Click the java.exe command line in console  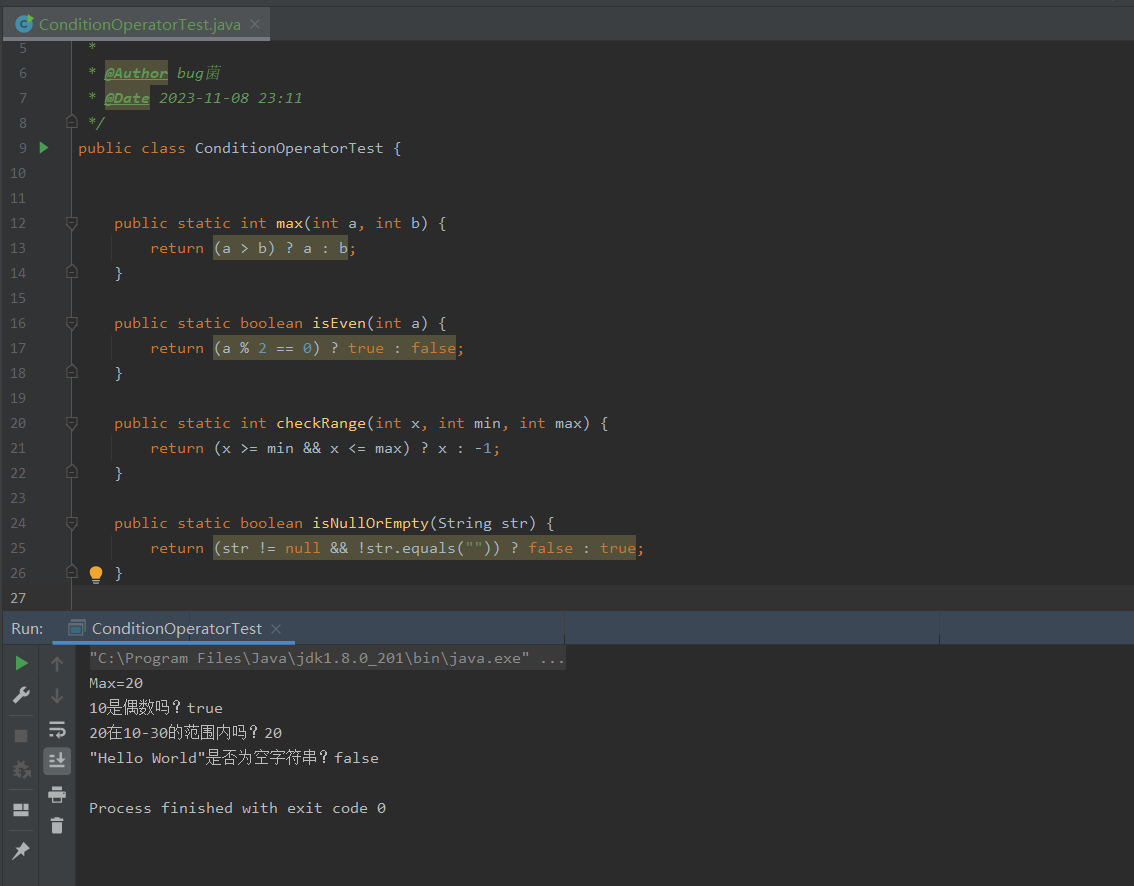point(327,658)
